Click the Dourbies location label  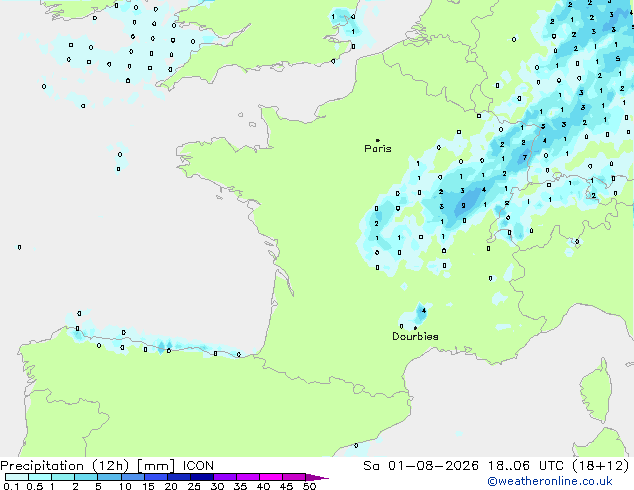[x=415, y=336]
